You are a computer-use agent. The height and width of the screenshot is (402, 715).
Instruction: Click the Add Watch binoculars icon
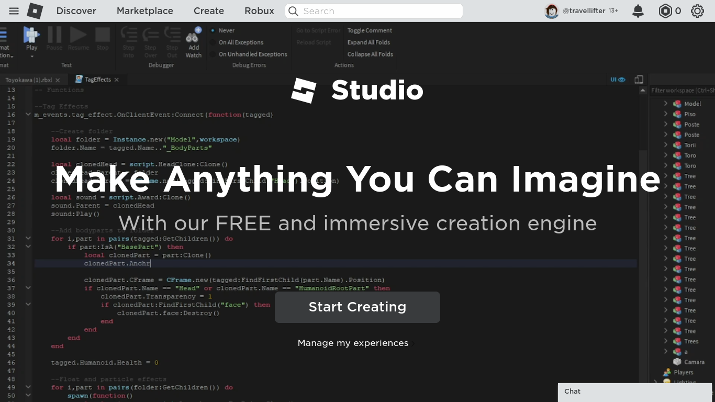pos(193,35)
